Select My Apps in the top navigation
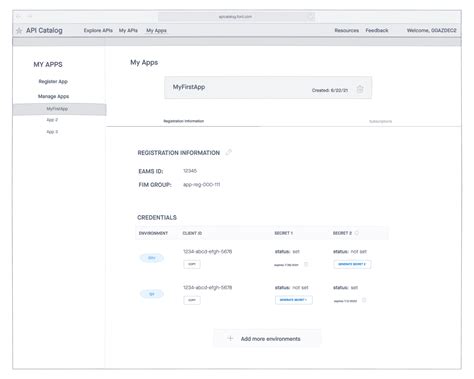Viewport: 474px width, 379px height. pos(156,30)
